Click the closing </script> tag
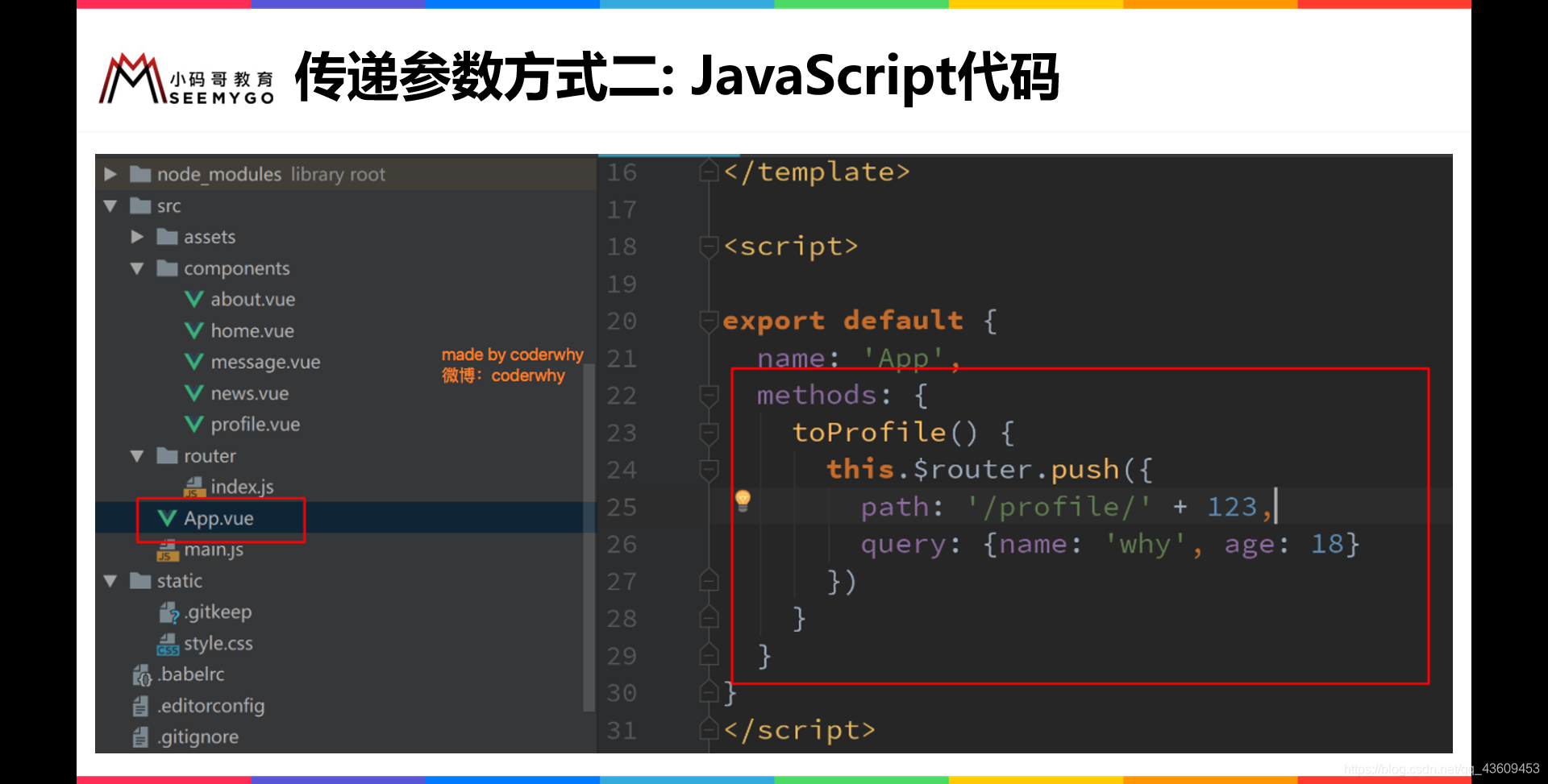The image size is (1548, 784). (x=799, y=731)
